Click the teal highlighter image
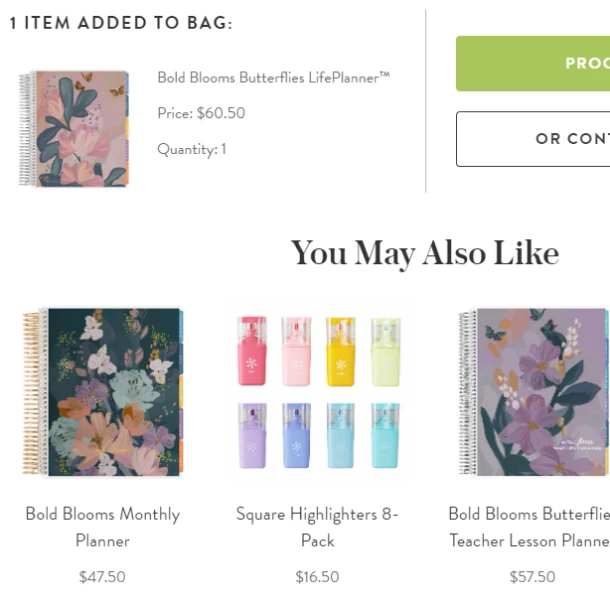Viewport: 610px width, 610px height. [386, 436]
